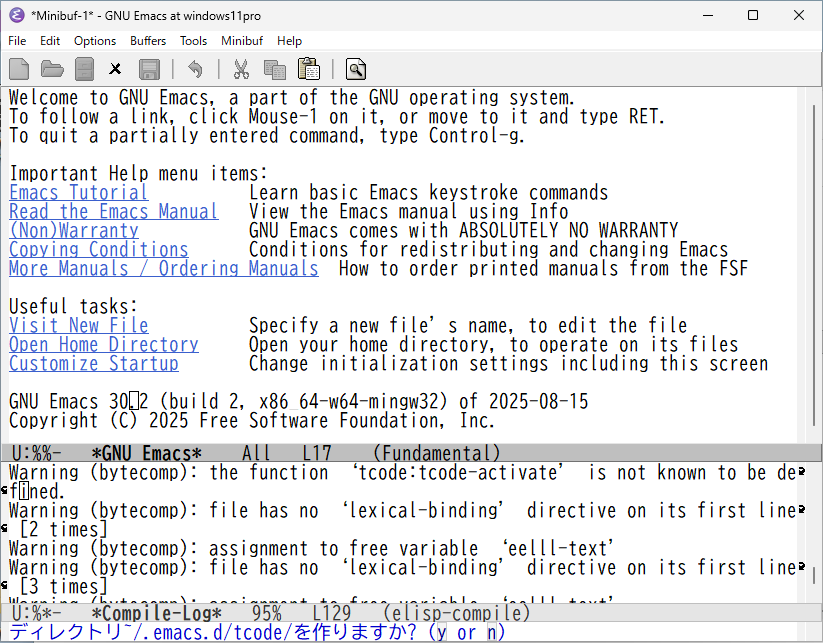Open the Buffers menu
This screenshot has width=823, height=643.
[148, 41]
